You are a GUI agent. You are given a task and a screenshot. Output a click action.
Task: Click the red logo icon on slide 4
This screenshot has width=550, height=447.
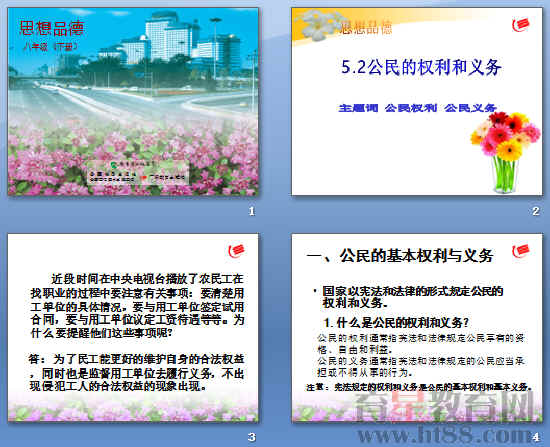521,251
